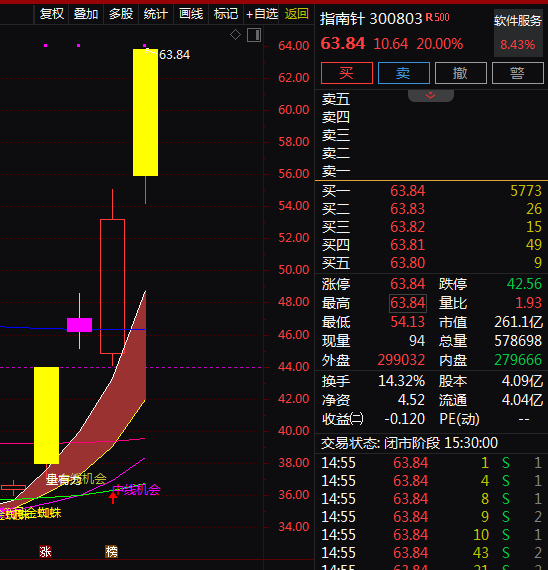Screen dimensions: 548x570
Task: Click the 跌停 value 42.56
Action: click(x=524, y=284)
